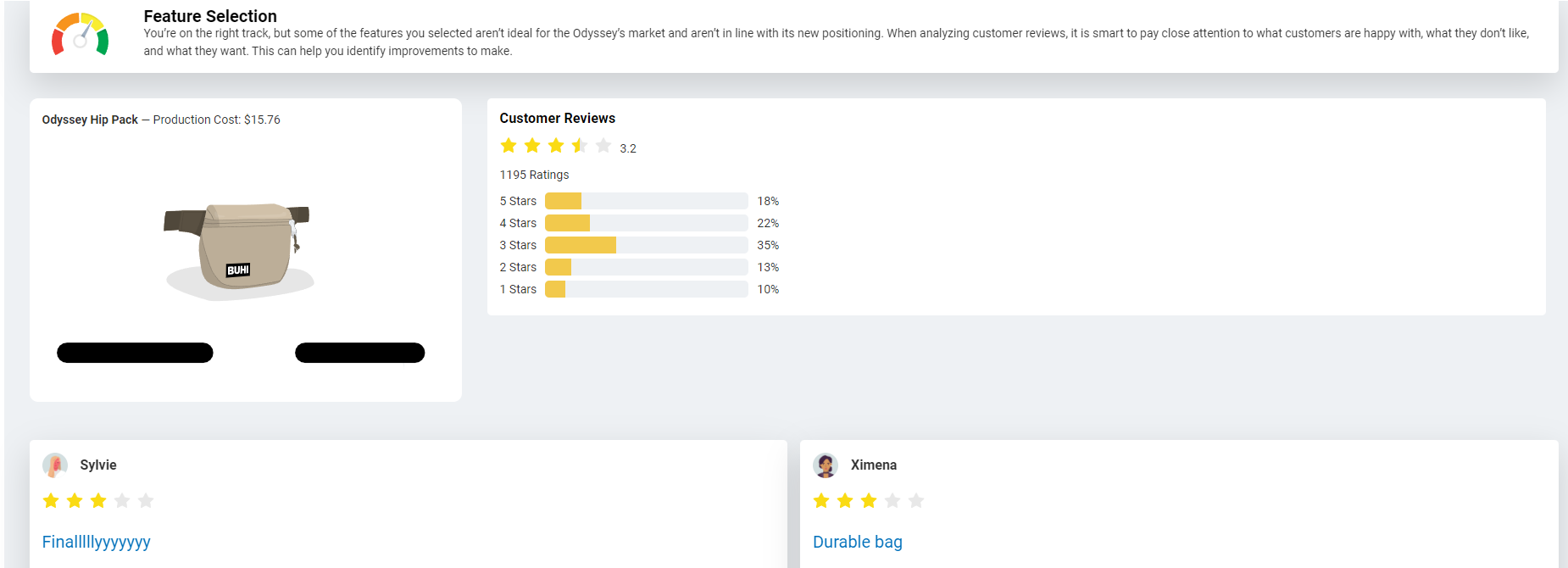1568x568 pixels.
Task: Click Ximena's avatar icon
Action: click(826, 465)
